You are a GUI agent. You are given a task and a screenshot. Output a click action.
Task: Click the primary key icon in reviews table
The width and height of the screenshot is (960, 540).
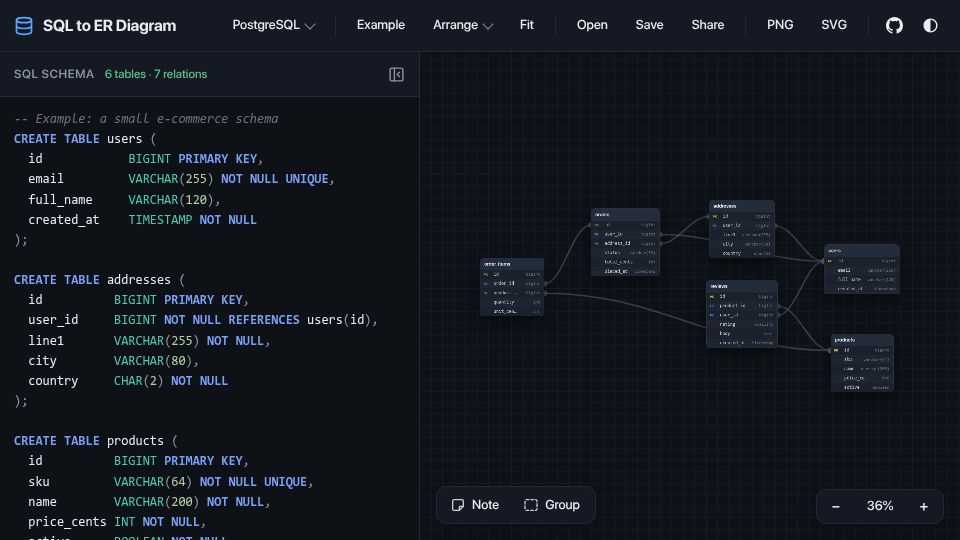[x=711, y=296]
